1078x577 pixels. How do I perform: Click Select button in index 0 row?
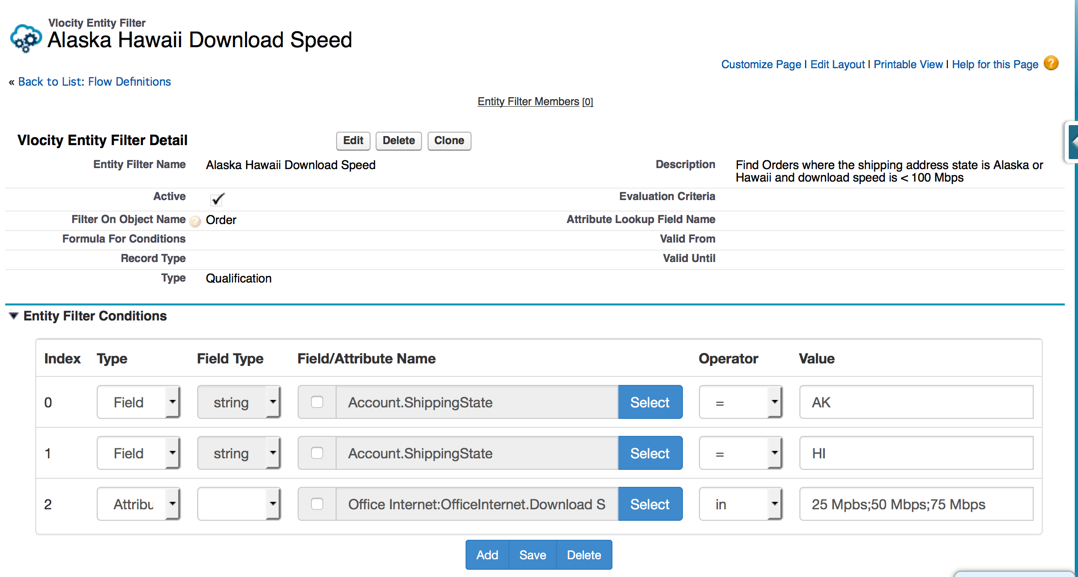(650, 402)
